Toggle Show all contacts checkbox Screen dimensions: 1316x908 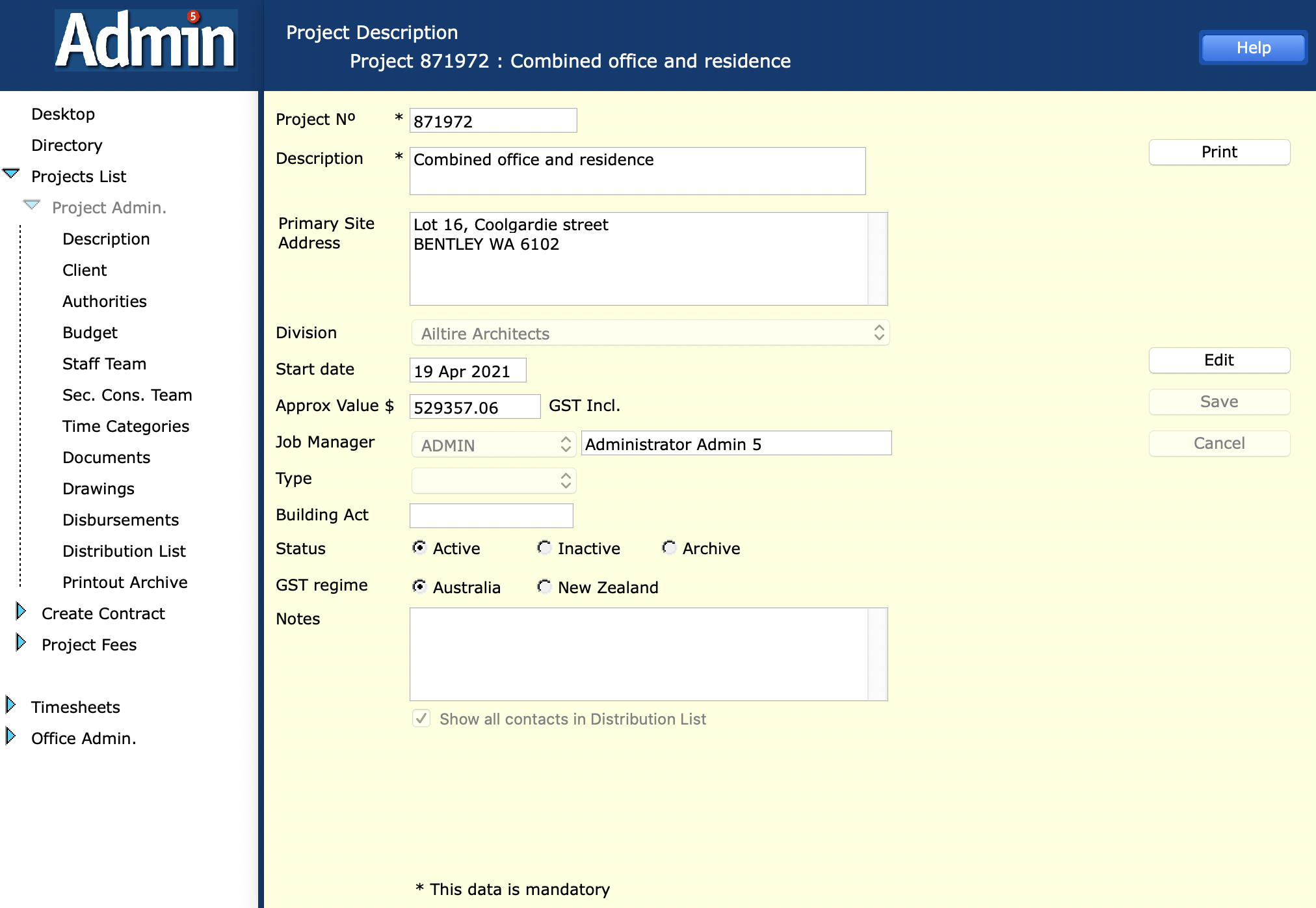[x=421, y=719]
